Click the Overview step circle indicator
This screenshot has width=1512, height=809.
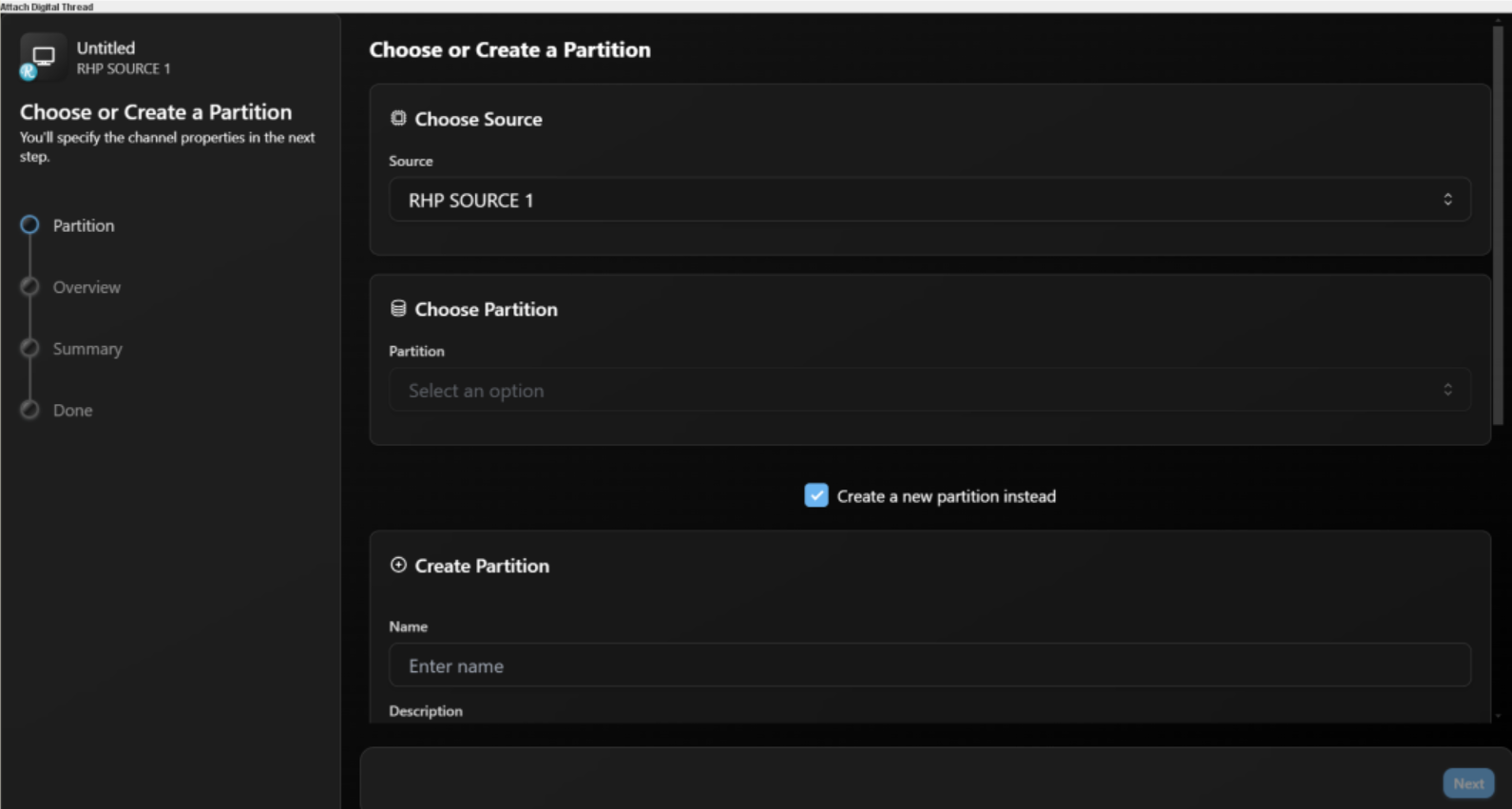click(x=30, y=287)
